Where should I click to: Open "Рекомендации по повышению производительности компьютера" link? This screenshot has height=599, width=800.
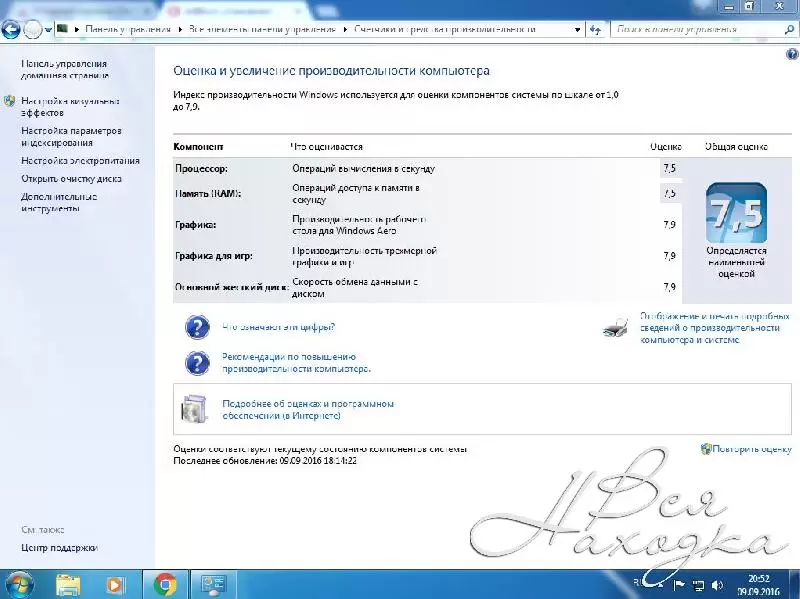[296, 362]
